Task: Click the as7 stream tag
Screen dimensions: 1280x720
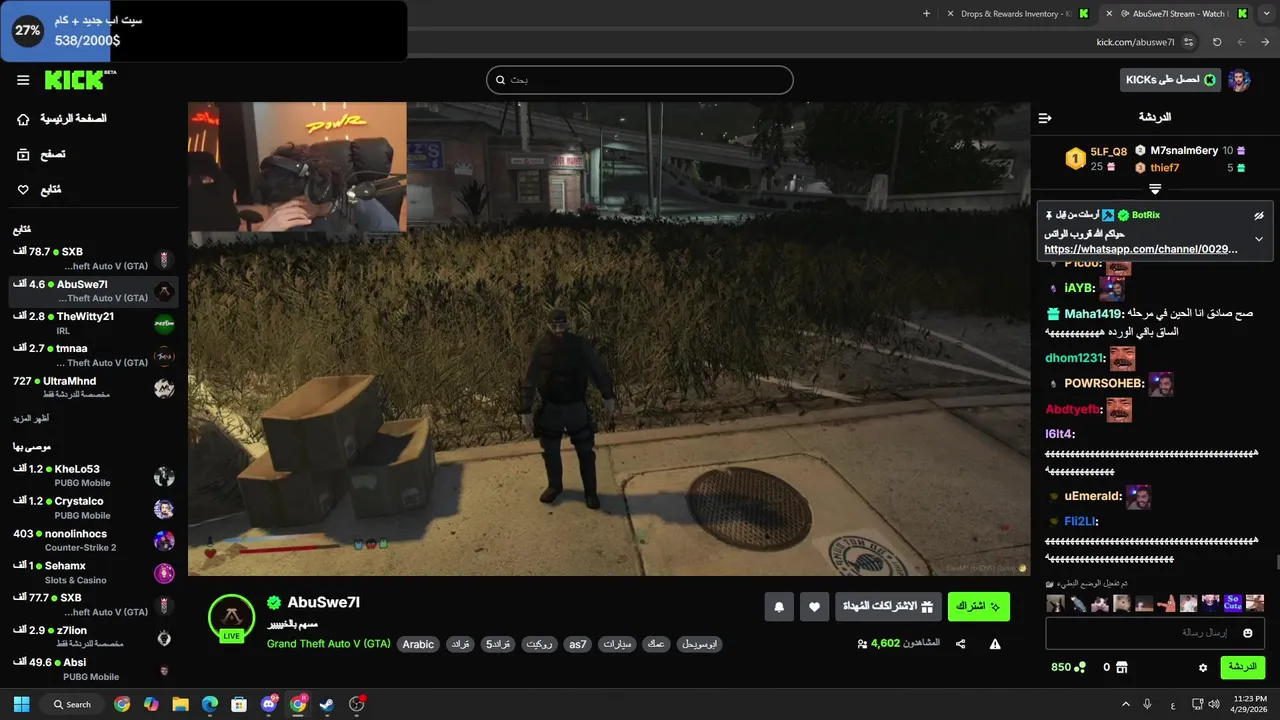Action: point(578,644)
